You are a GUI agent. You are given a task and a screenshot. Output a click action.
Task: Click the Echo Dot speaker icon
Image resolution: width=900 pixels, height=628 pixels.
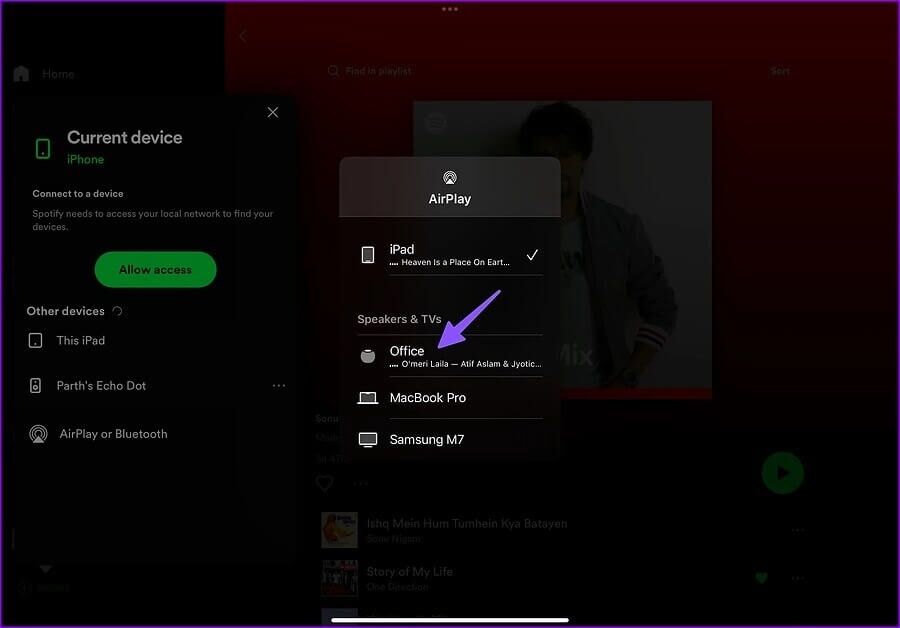tap(35, 386)
